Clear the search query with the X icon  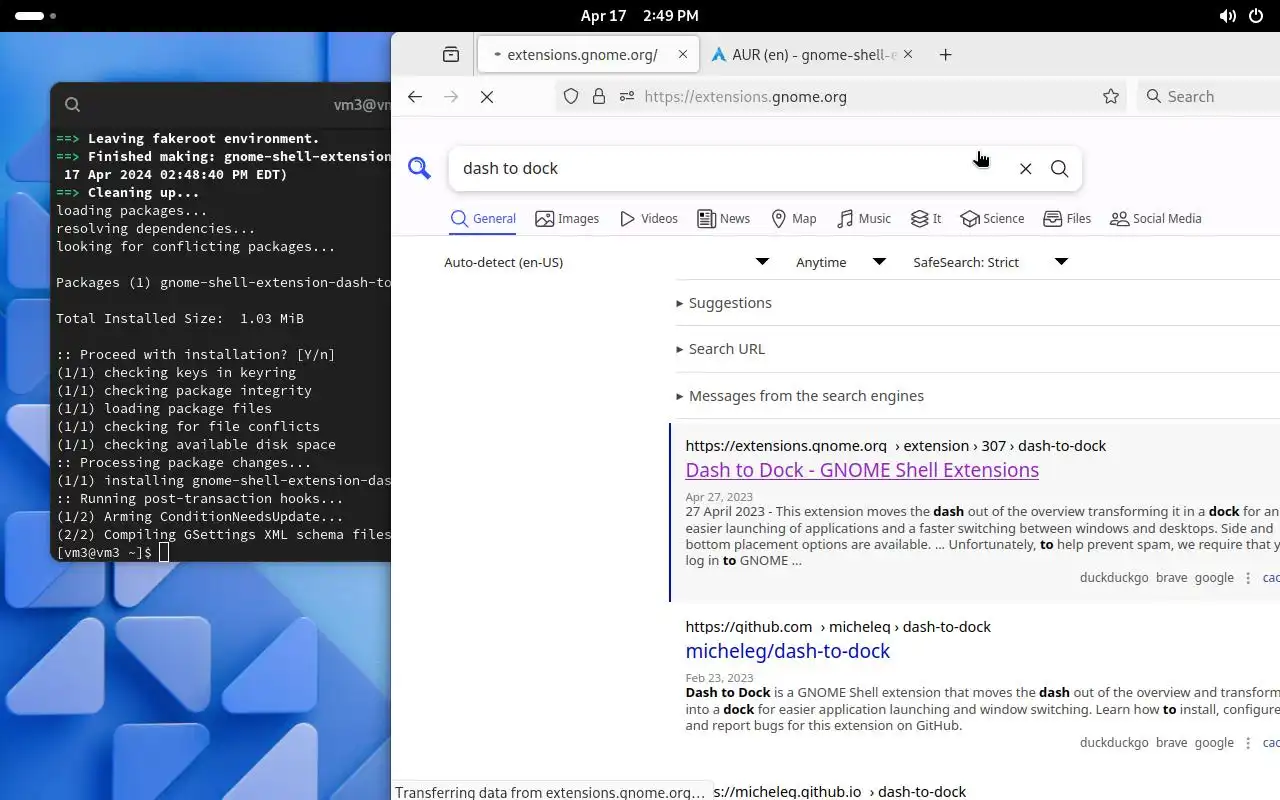coord(1025,169)
